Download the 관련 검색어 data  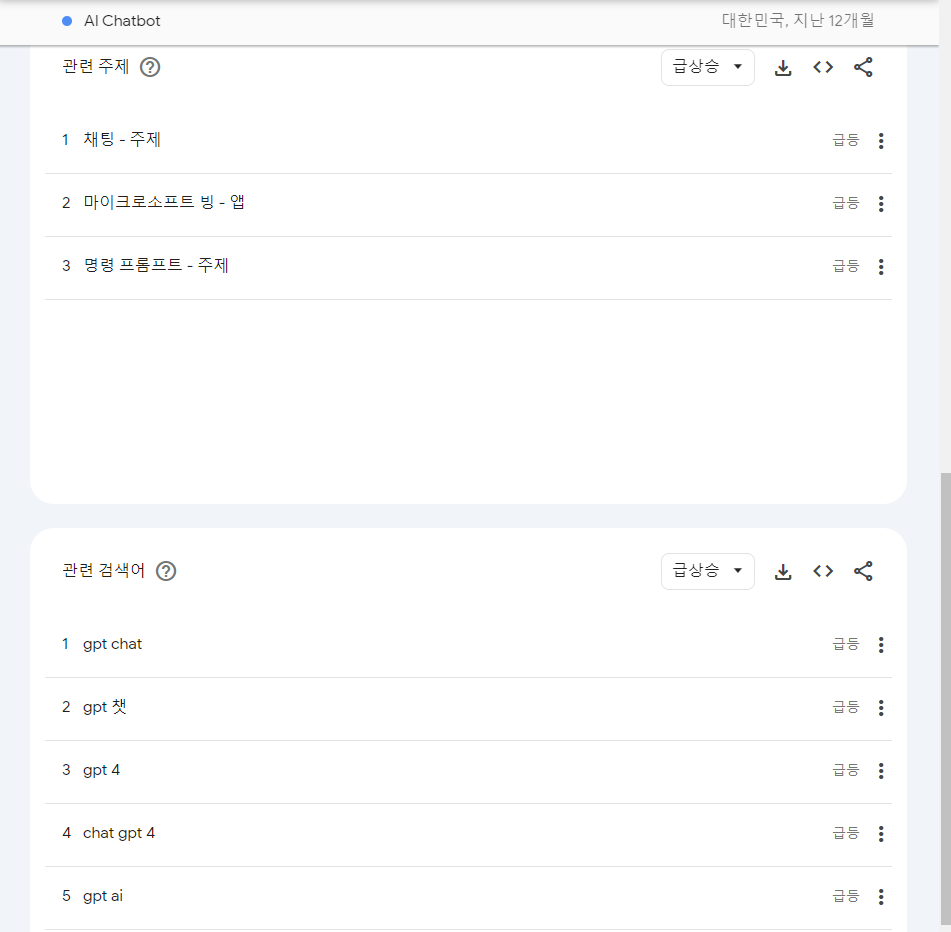click(783, 571)
